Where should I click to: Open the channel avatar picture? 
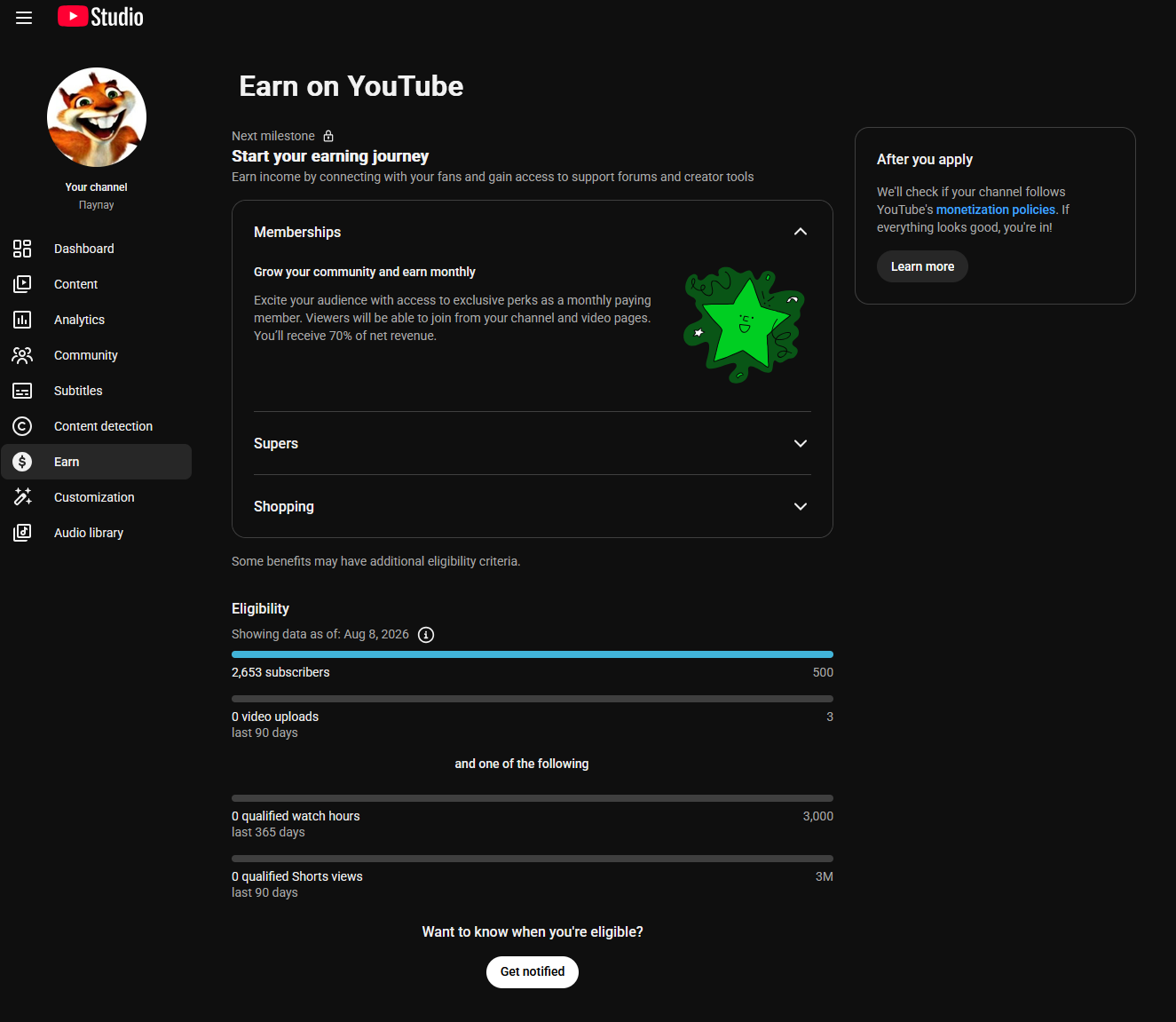[x=97, y=117]
